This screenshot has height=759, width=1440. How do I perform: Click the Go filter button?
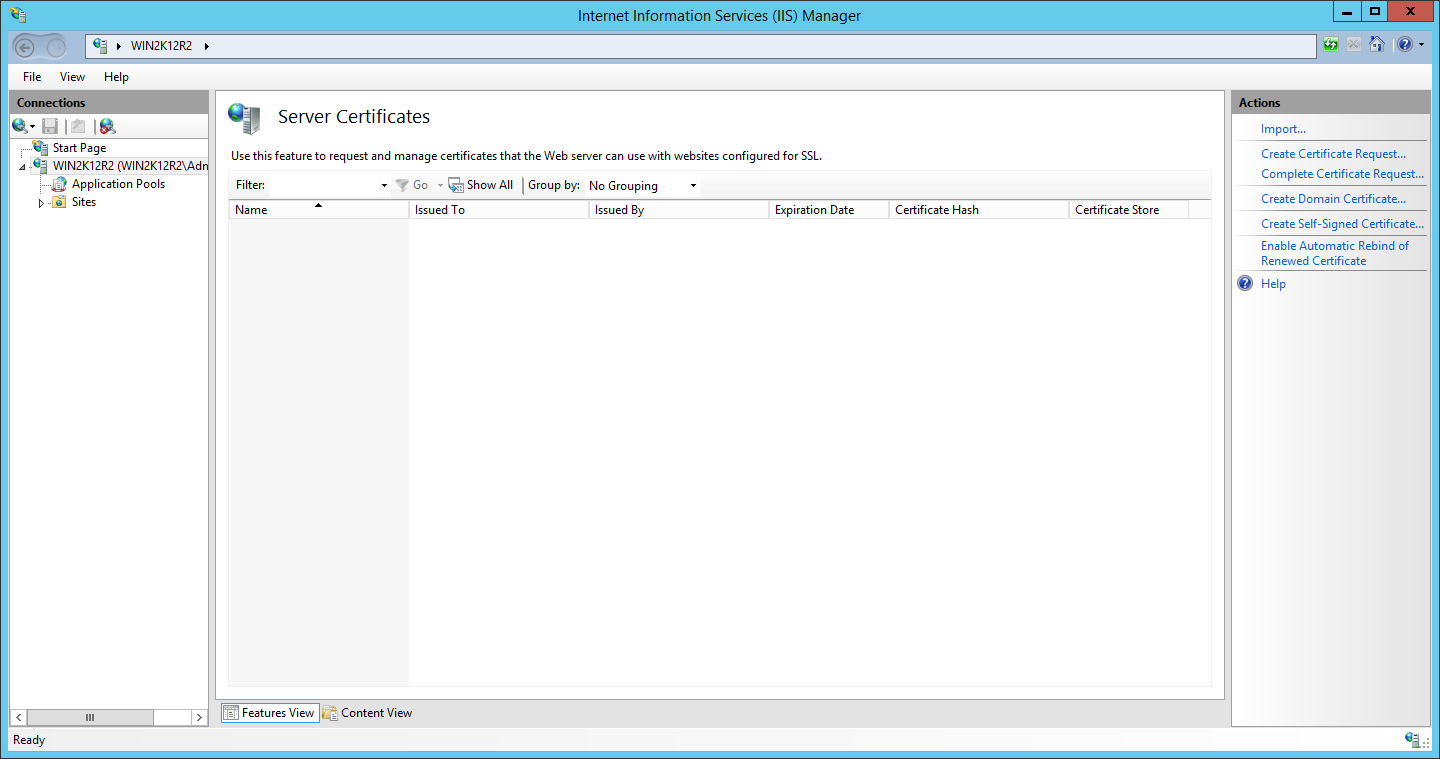[x=413, y=185]
